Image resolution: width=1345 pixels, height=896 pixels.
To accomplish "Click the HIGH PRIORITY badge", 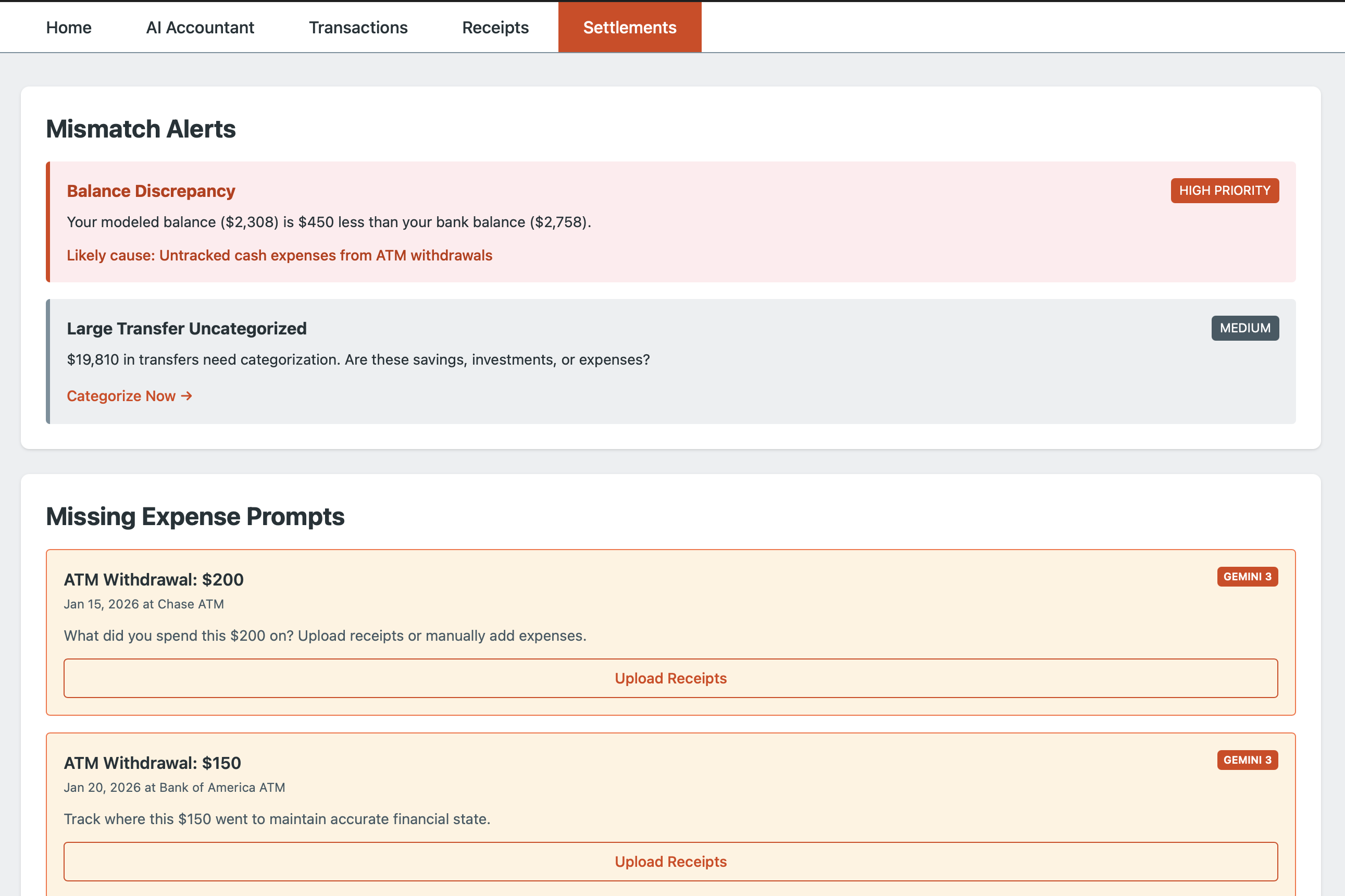I will [1225, 191].
